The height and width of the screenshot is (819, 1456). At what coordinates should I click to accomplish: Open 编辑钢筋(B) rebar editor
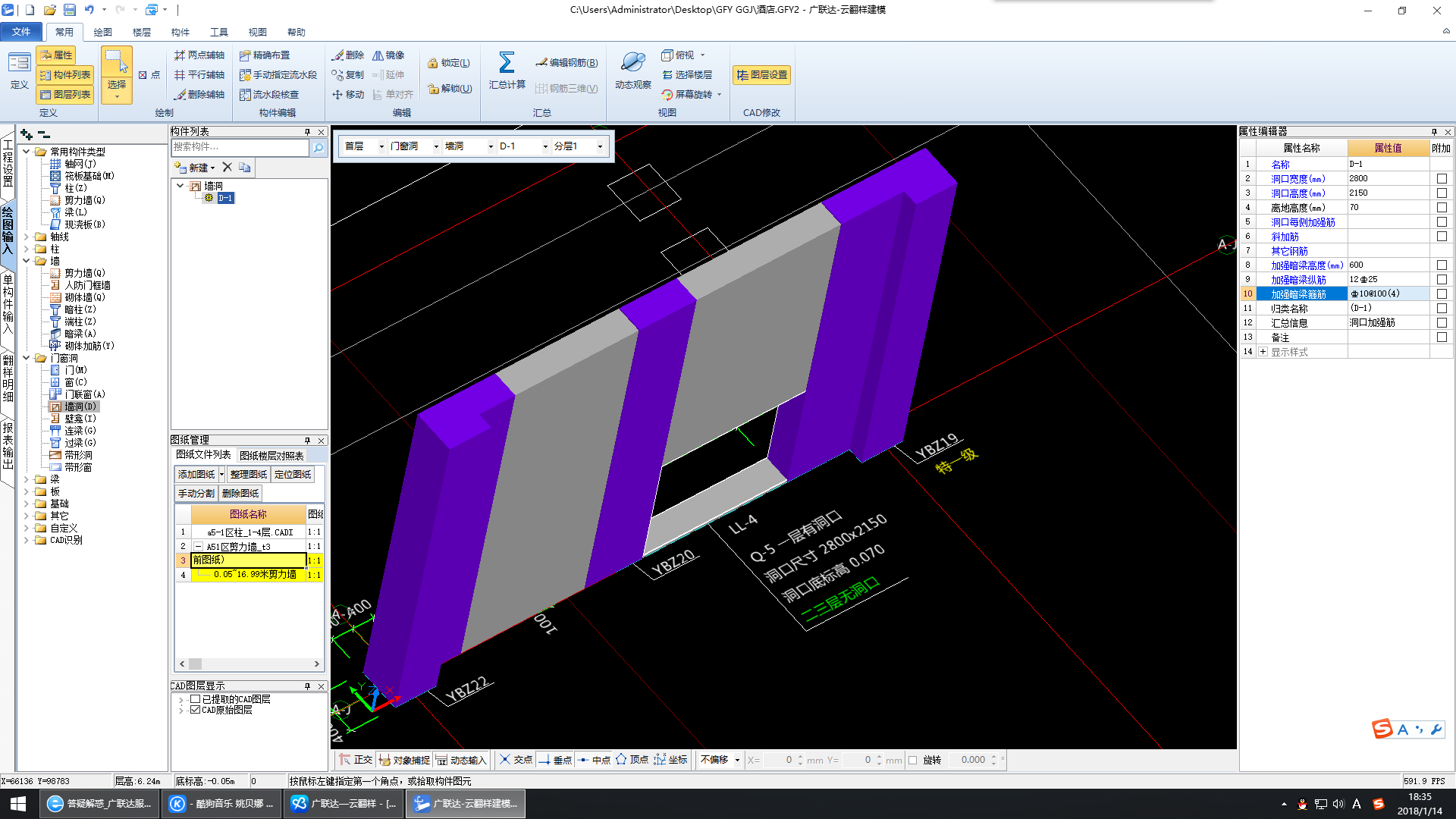[x=566, y=63]
